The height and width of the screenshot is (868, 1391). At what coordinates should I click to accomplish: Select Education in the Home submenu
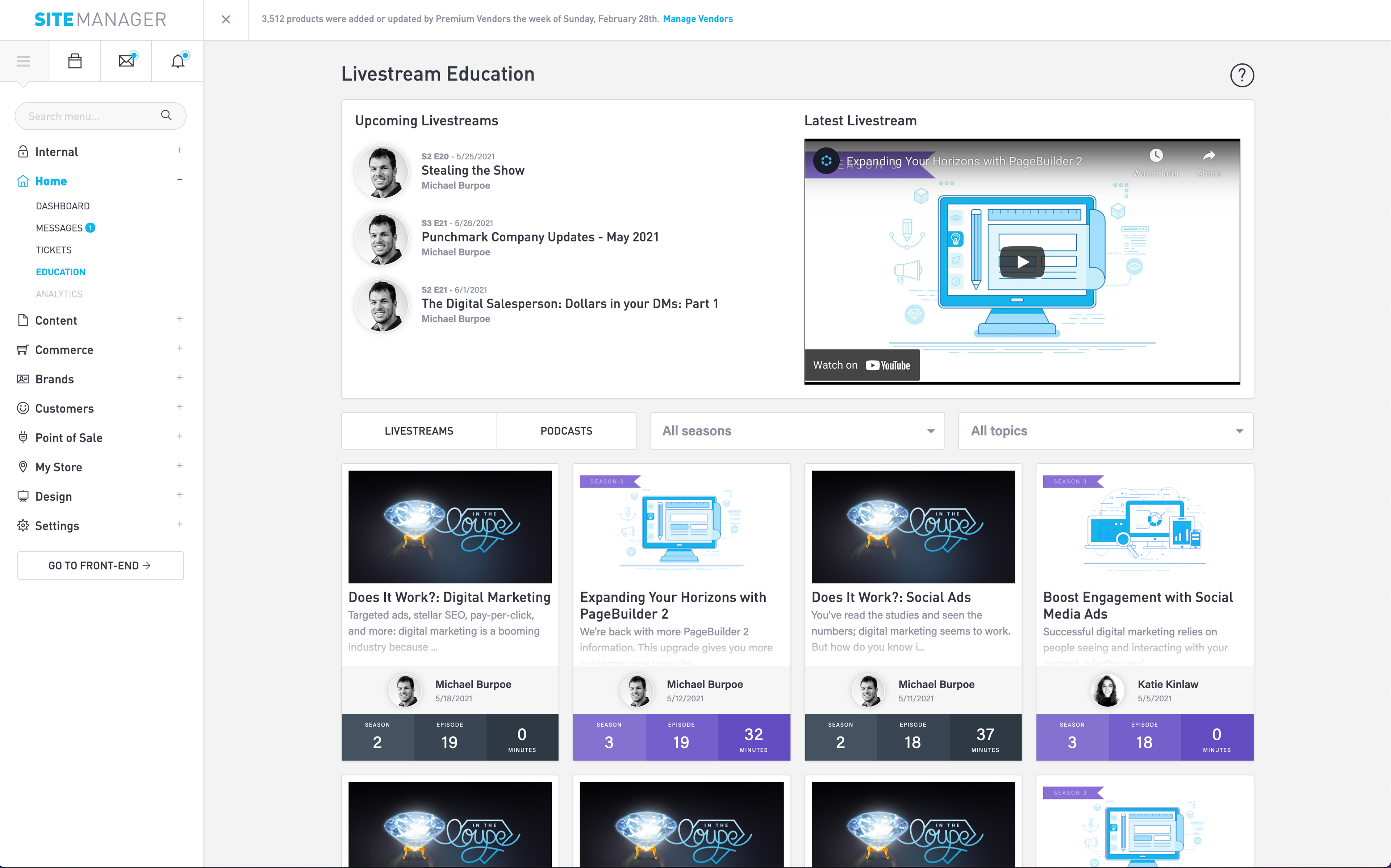click(60, 272)
